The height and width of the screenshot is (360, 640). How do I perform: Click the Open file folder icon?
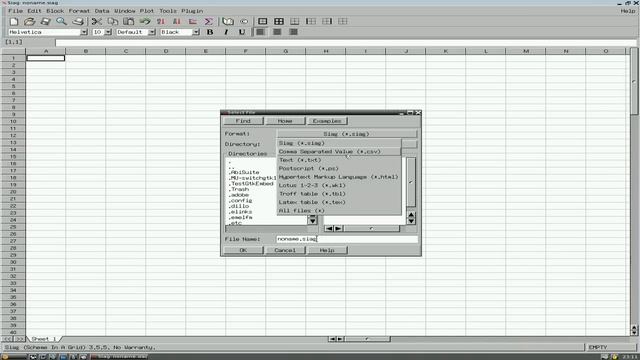tap(29, 21)
